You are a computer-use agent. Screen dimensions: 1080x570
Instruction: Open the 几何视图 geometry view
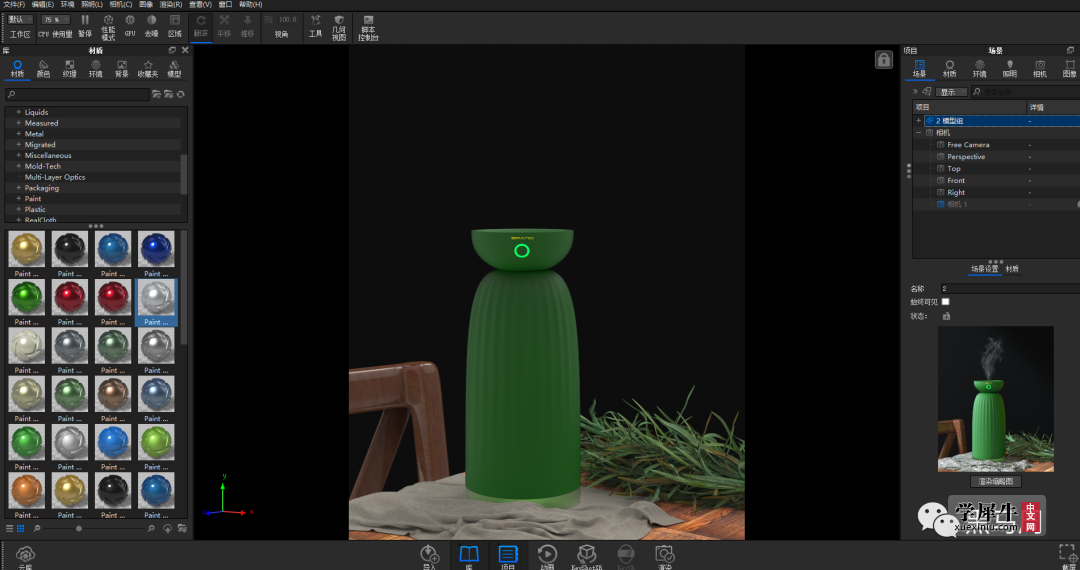[x=339, y=28]
